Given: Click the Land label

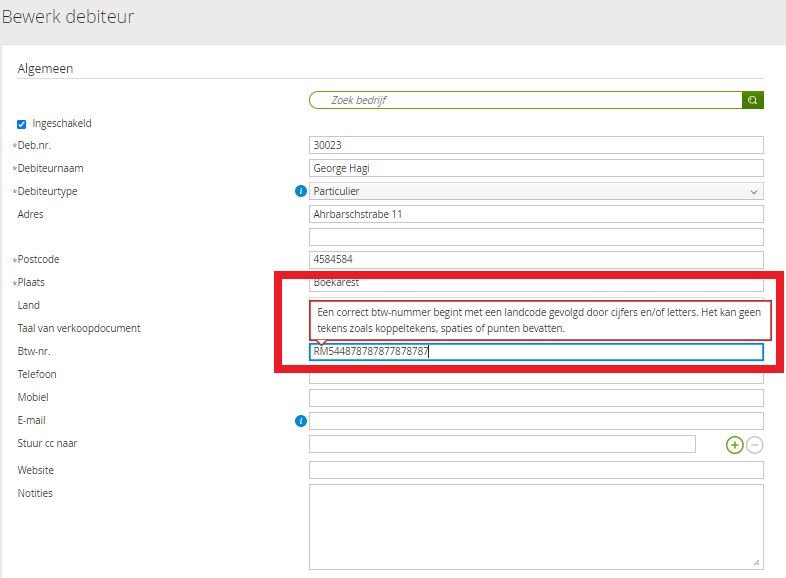Looking at the screenshot, I should pos(29,305).
